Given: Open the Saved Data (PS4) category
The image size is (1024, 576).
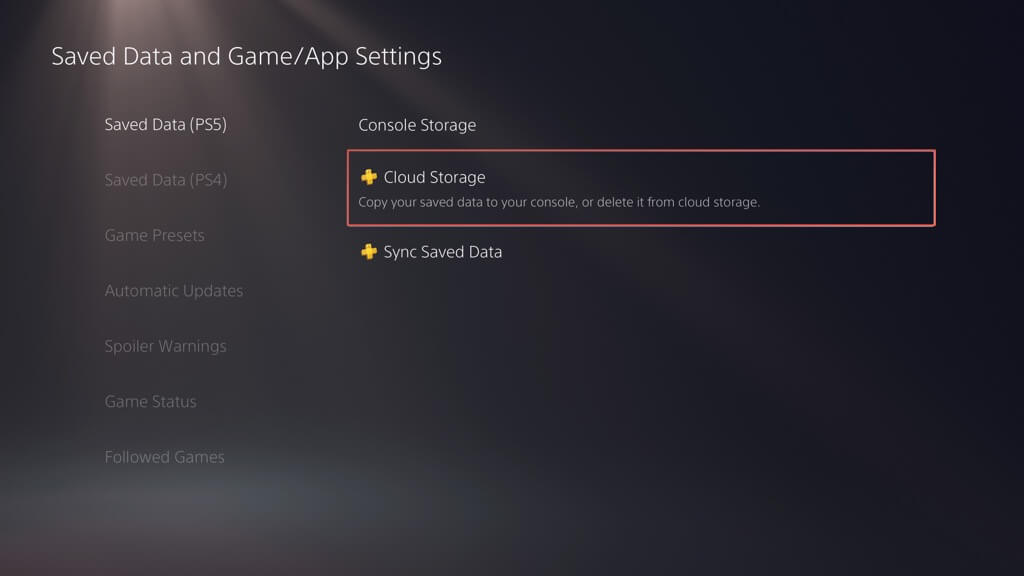Looking at the screenshot, I should point(165,180).
